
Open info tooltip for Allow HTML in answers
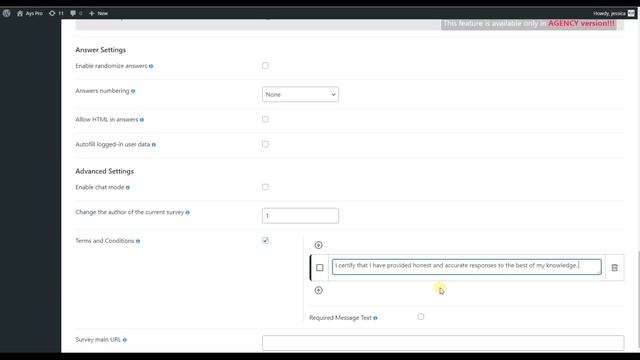(x=142, y=120)
